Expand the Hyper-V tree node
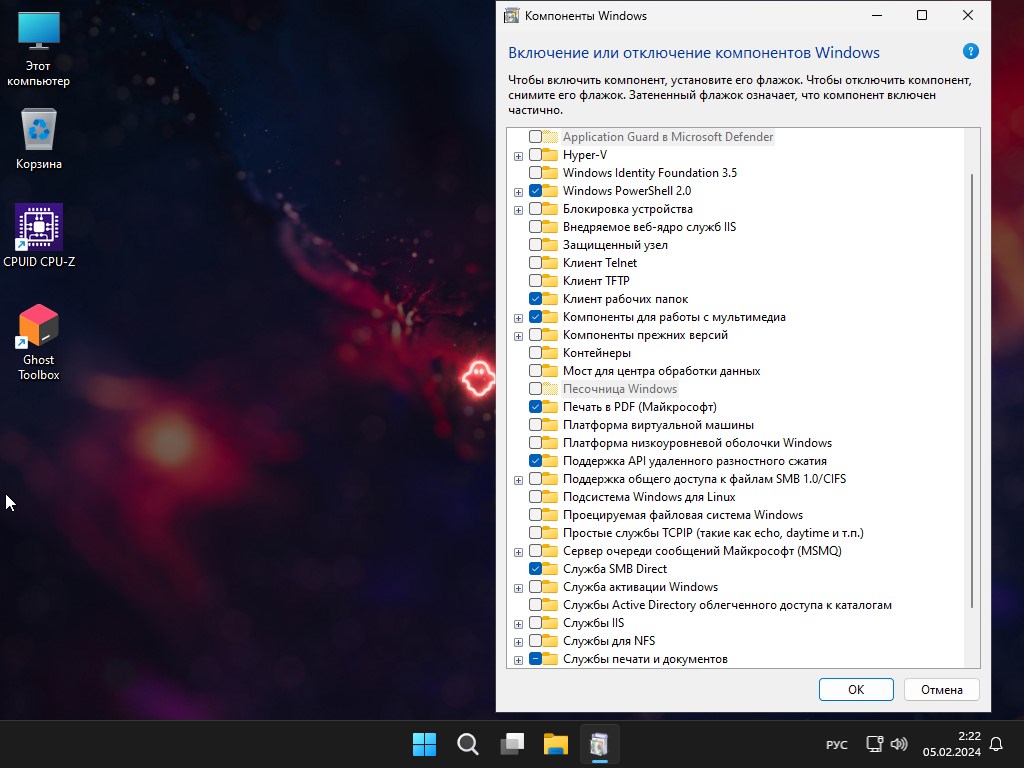 coord(519,156)
